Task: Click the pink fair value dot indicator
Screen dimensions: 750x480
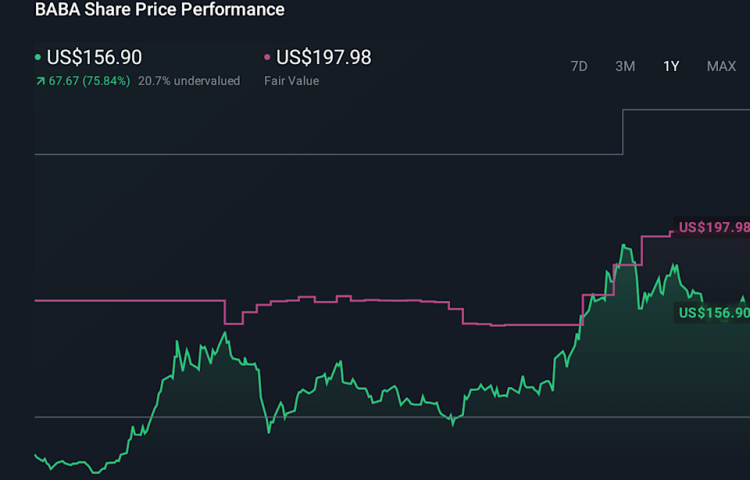Action: click(267, 58)
